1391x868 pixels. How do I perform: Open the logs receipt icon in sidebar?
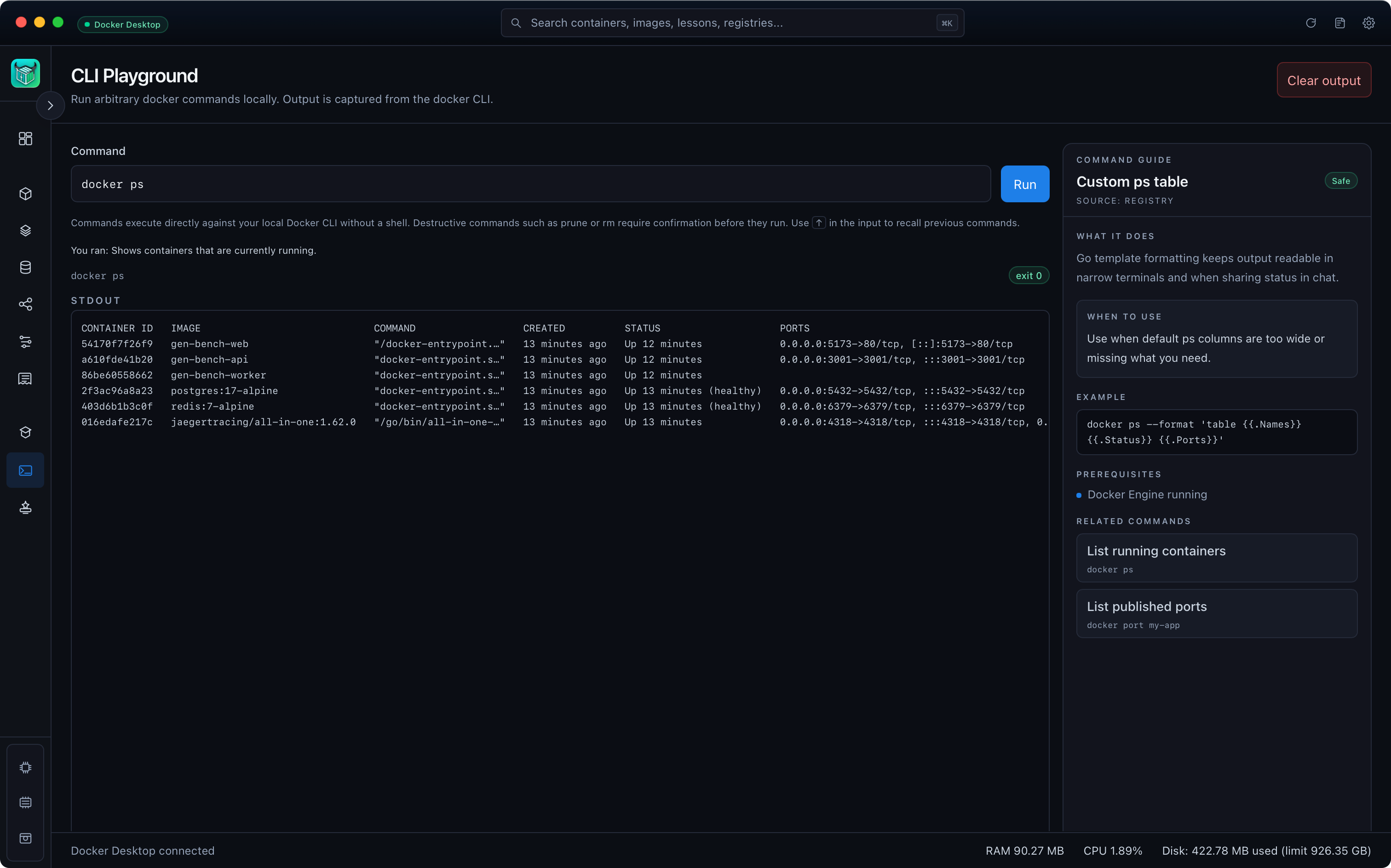(25, 378)
